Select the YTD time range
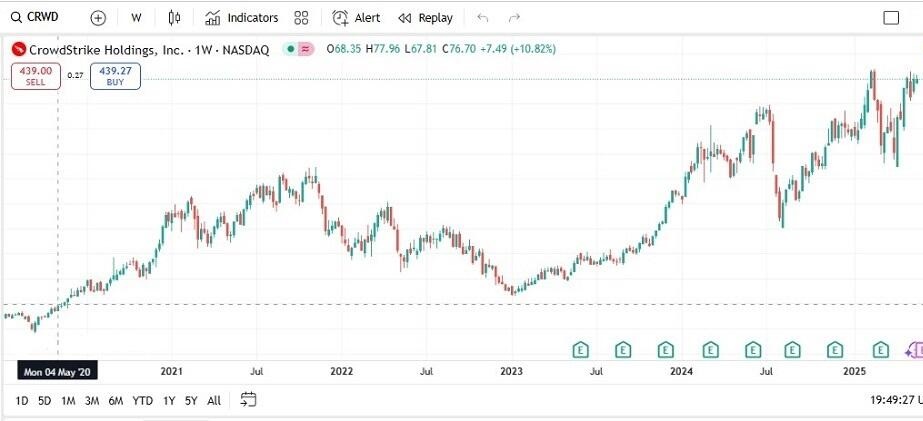The height and width of the screenshot is (421, 923). click(143, 400)
